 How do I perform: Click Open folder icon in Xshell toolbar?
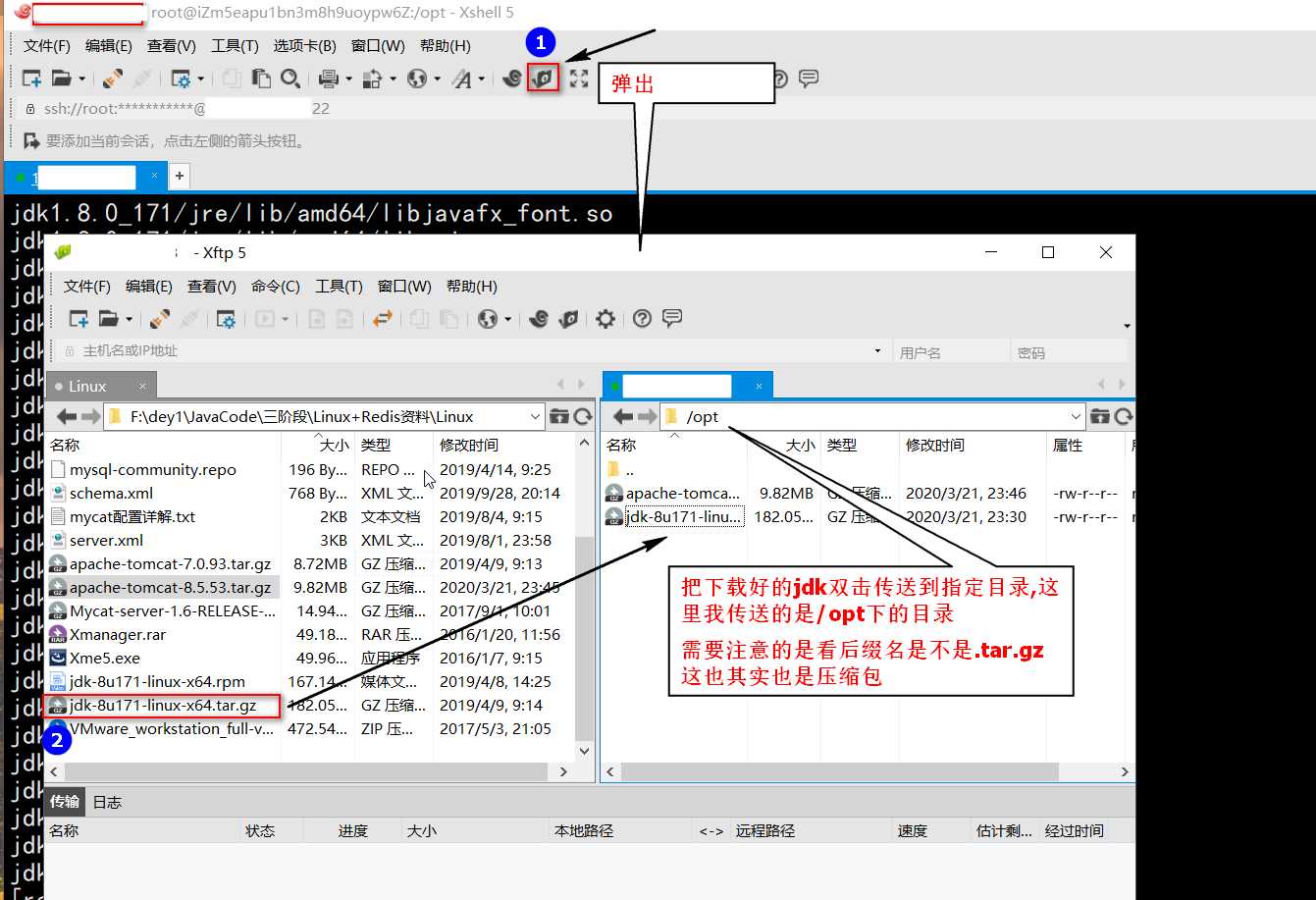pos(62,79)
